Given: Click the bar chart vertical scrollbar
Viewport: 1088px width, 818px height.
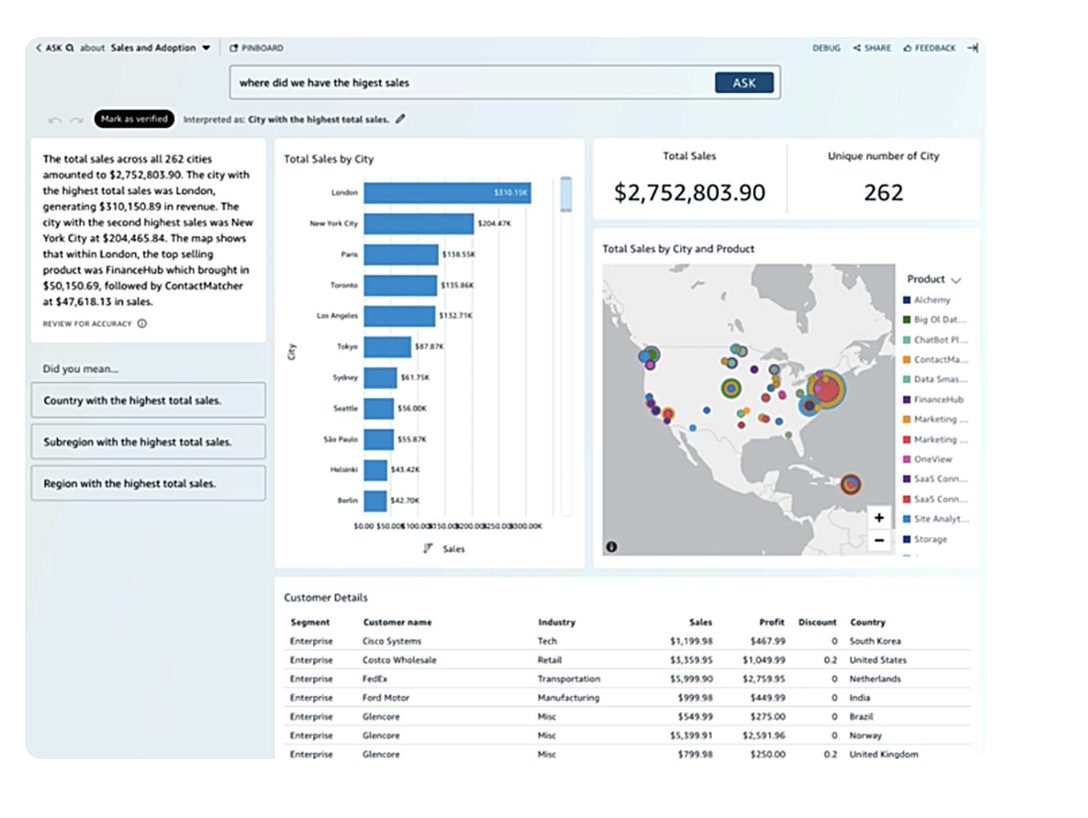Looking at the screenshot, I should pyautogui.click(x=566, y=195).
